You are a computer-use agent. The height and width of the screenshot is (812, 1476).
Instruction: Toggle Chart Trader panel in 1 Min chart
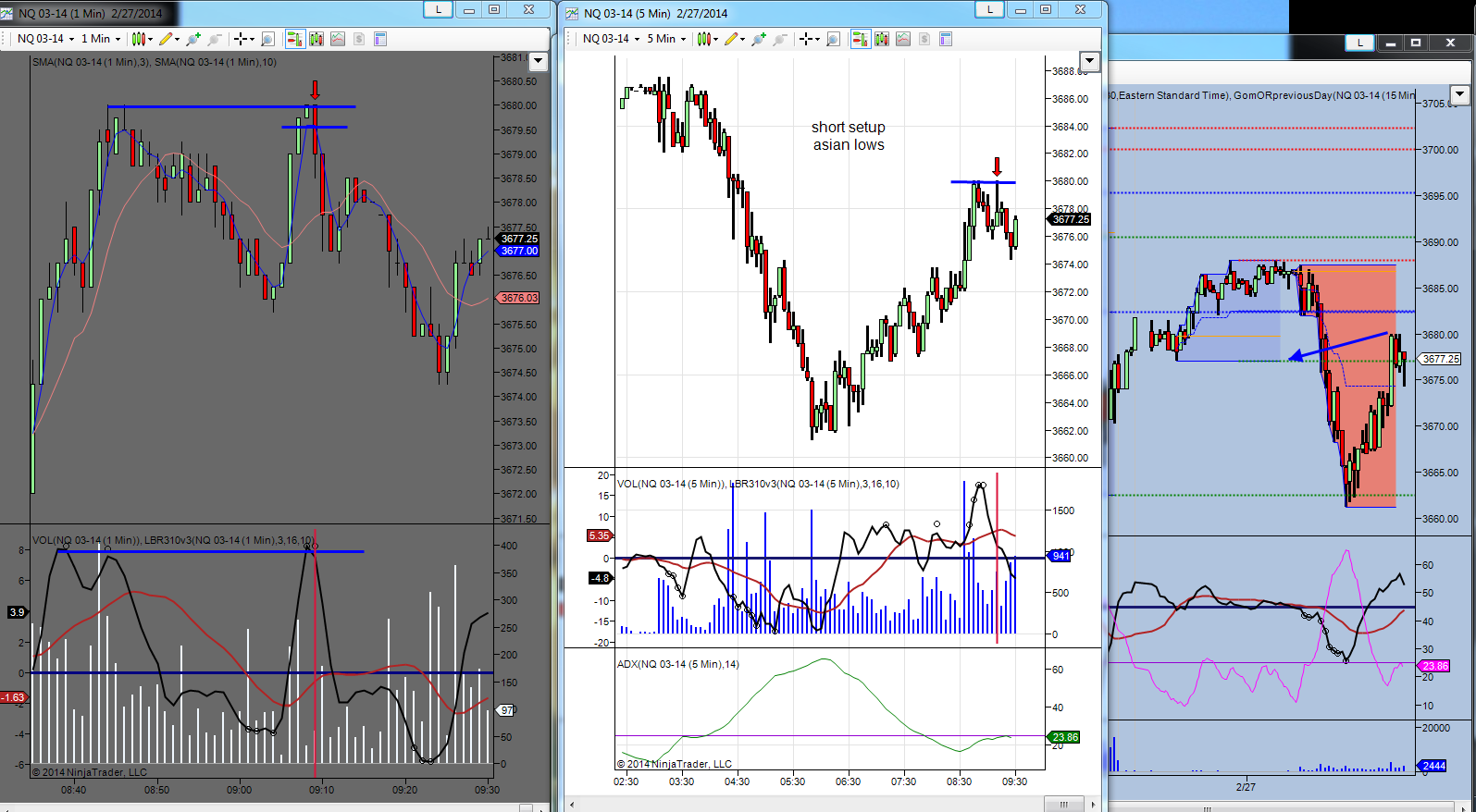pyautogui.click(x=295, y=39)
